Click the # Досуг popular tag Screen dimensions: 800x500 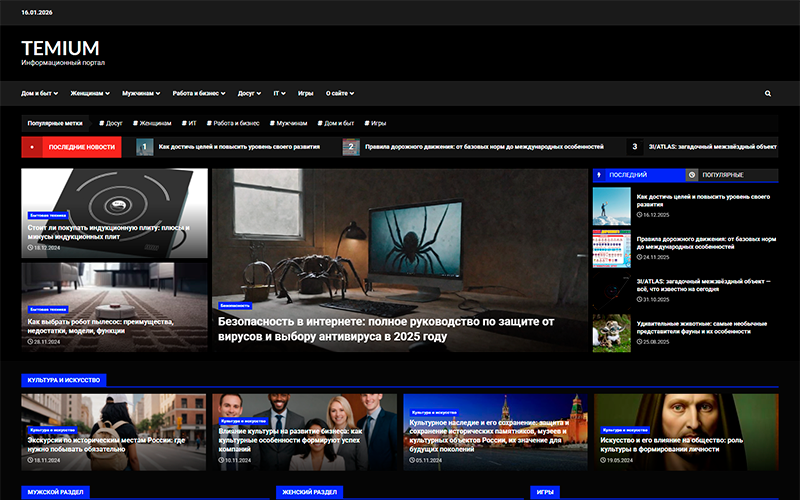pos(110,123)
